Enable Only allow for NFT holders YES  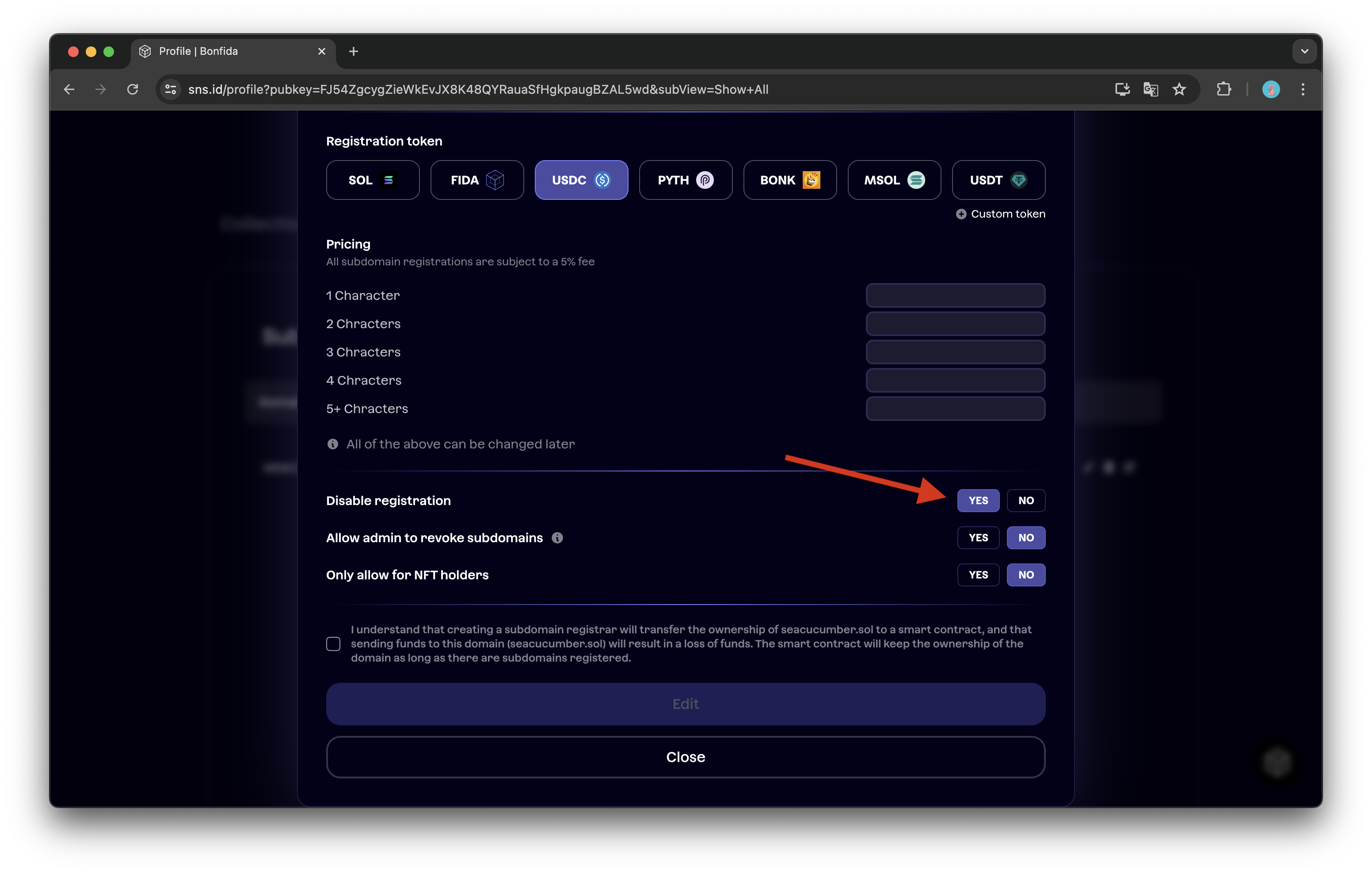[978, 575]
